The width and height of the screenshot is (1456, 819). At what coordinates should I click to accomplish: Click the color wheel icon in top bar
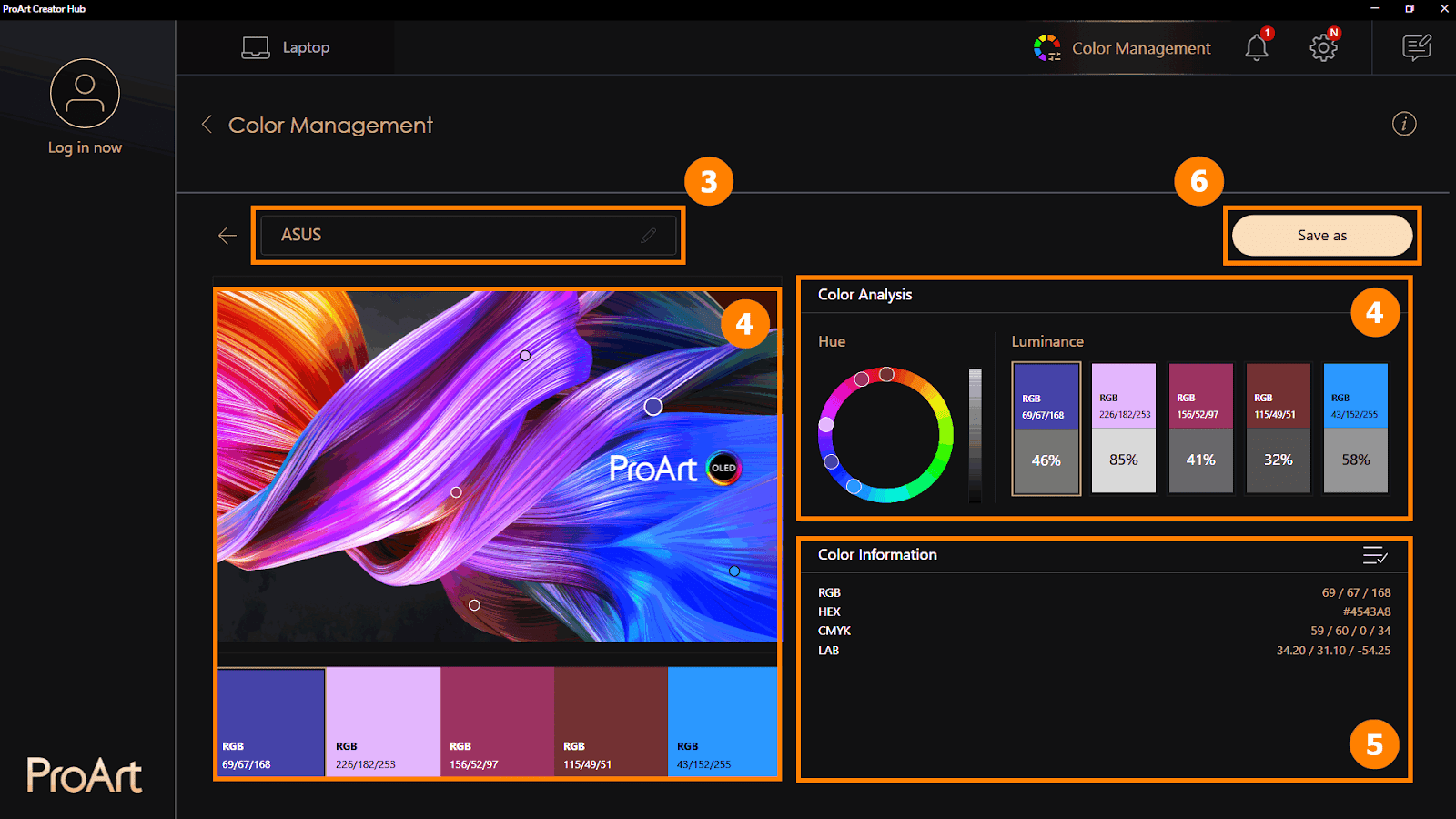point(1047,48)
